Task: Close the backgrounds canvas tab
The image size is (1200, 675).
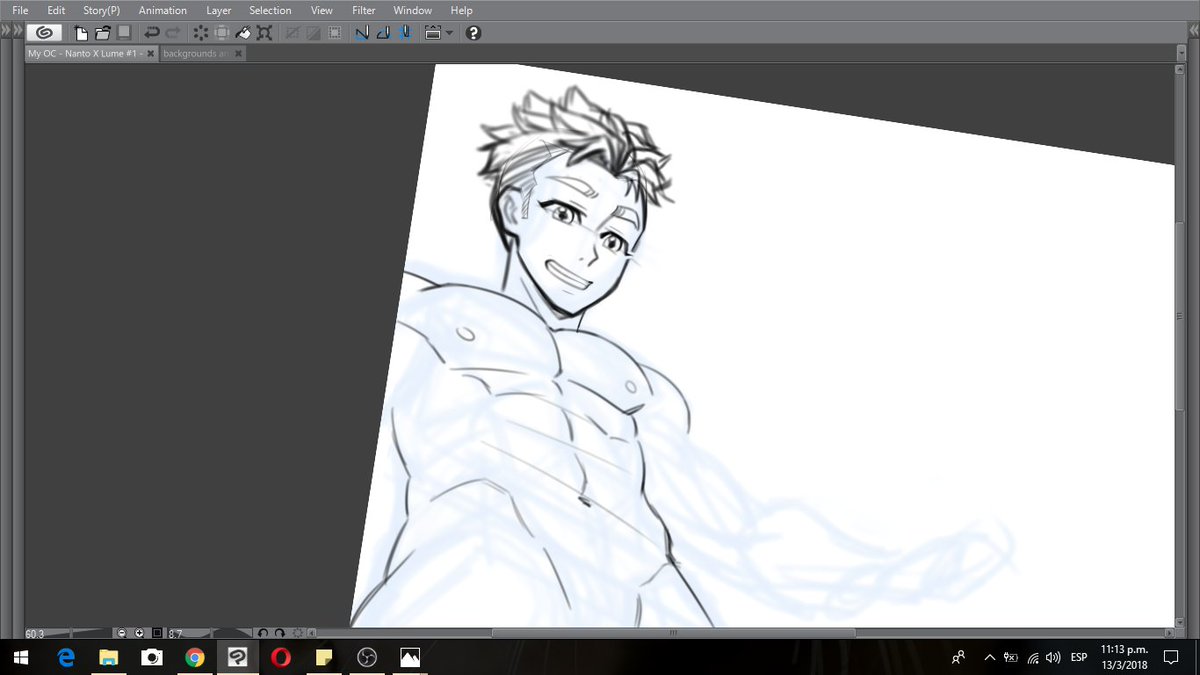Action: 238,53
